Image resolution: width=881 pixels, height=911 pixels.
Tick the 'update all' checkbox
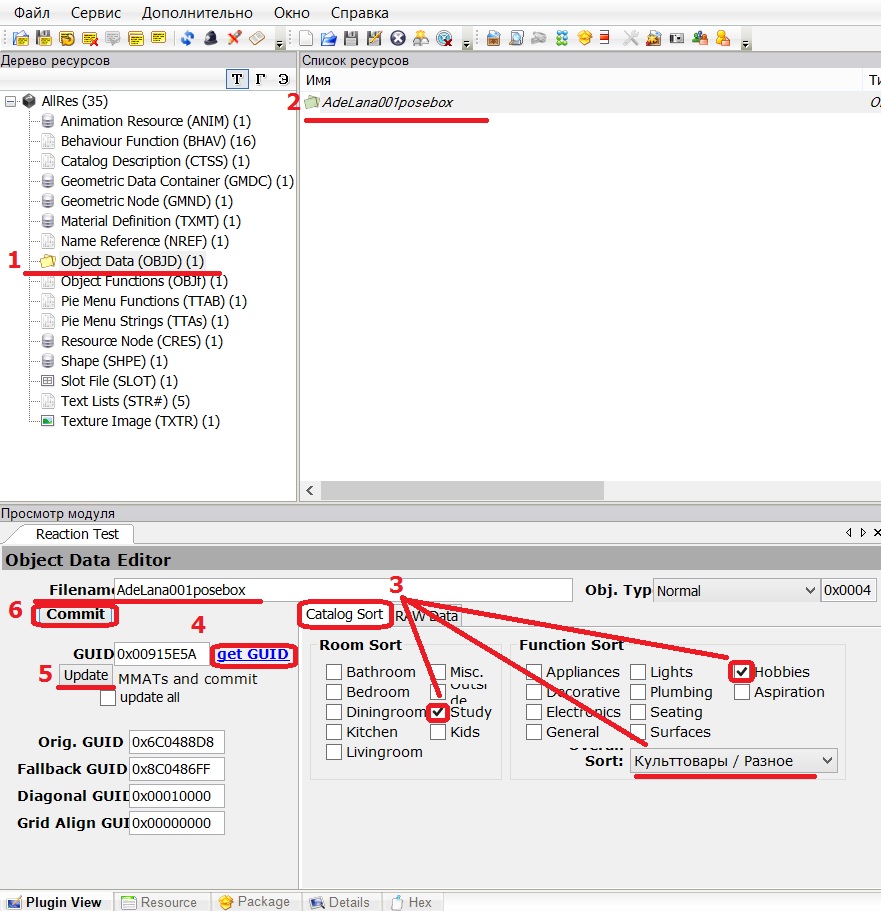[108, 698]
